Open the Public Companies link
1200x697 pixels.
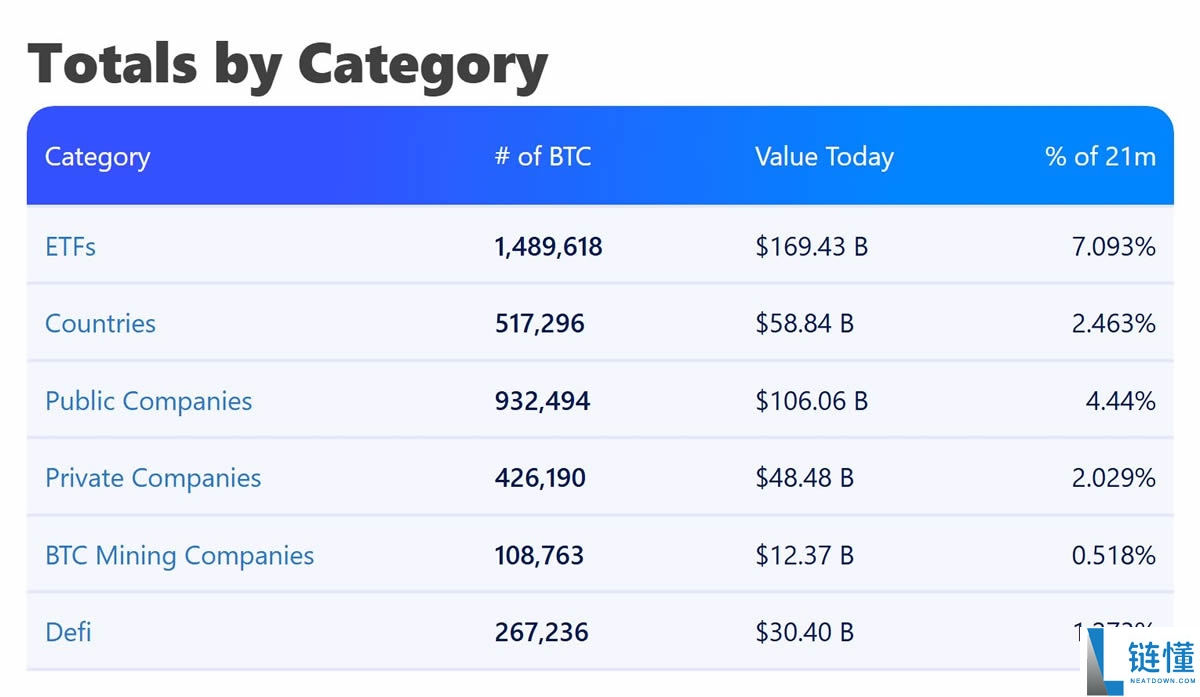(148, 401)
